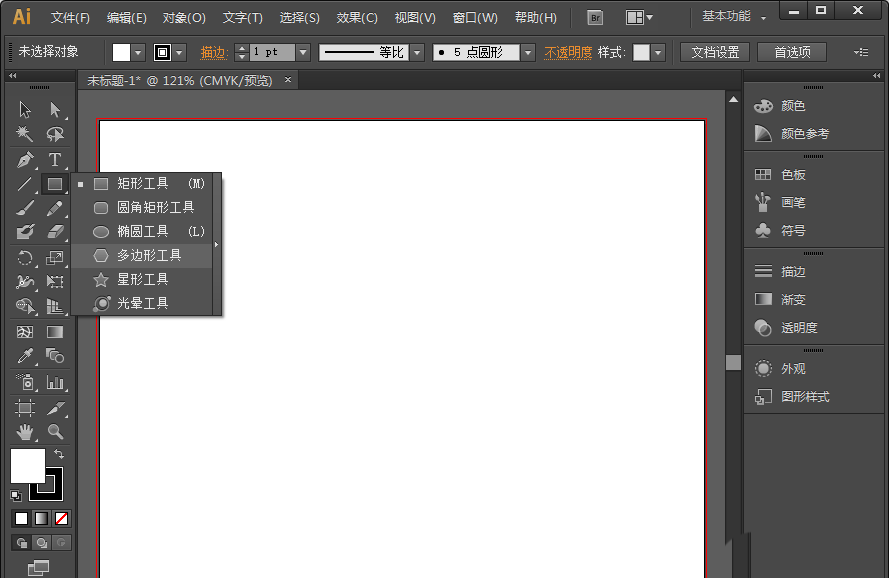Choose 光晕工具 from flyout
Image resolution: width=889 pixels, height=578 pixels.
142,303
